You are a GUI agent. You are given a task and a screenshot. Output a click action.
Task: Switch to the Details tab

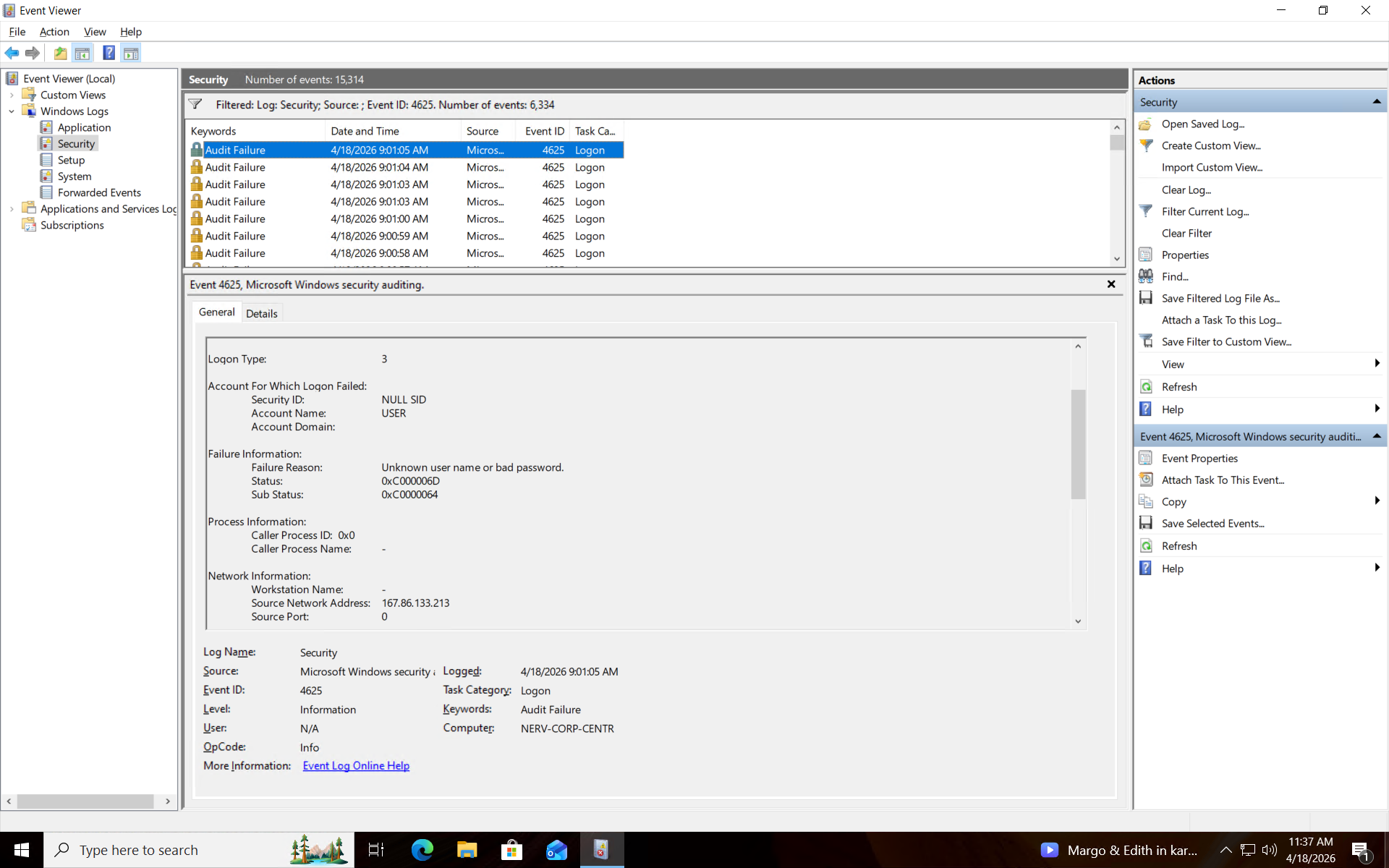point(261,313)
